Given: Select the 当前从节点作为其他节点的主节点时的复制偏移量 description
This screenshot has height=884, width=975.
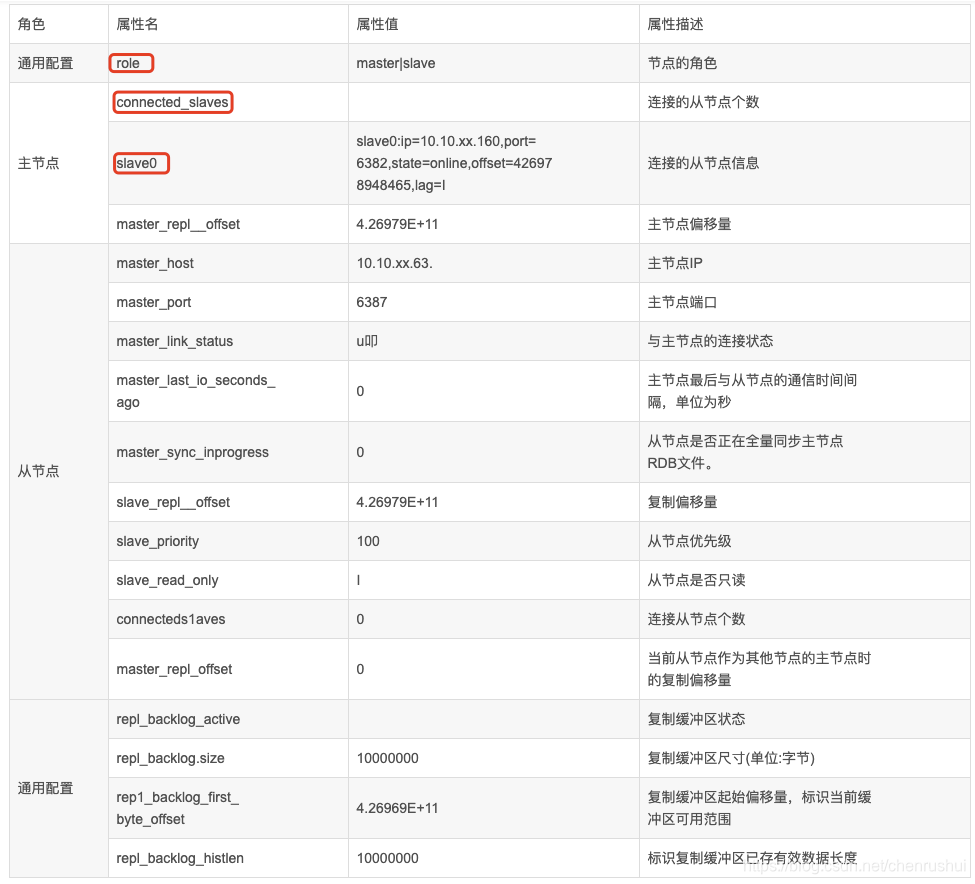Looking at the screenshot, I should point(759,670).
